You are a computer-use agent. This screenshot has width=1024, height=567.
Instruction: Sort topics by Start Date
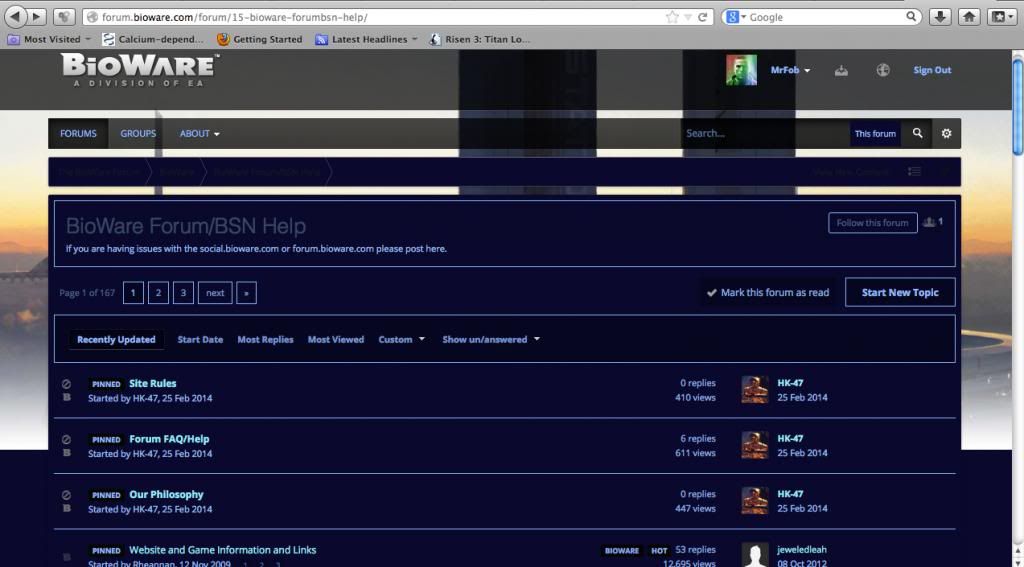[200, 339]
